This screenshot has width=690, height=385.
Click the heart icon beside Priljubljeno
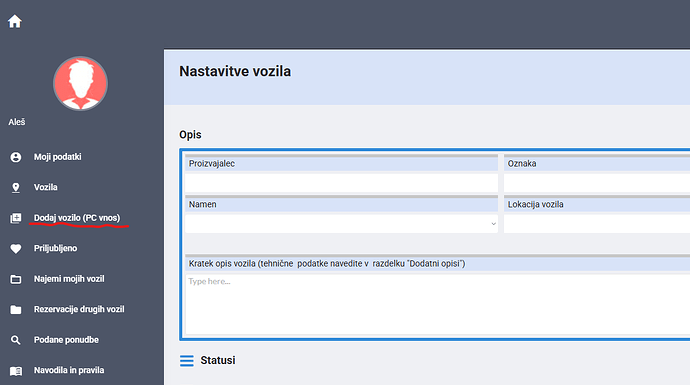(x=16, y=249)
